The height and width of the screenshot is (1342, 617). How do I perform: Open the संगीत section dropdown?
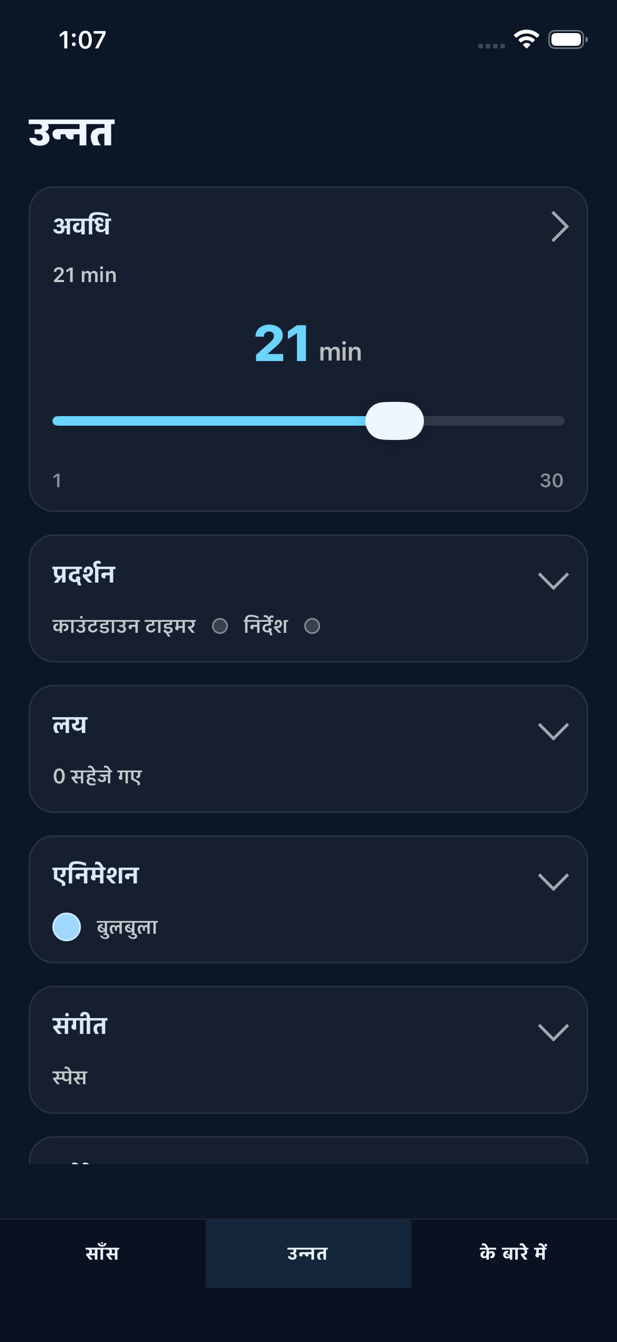[x=553, y=1031]
